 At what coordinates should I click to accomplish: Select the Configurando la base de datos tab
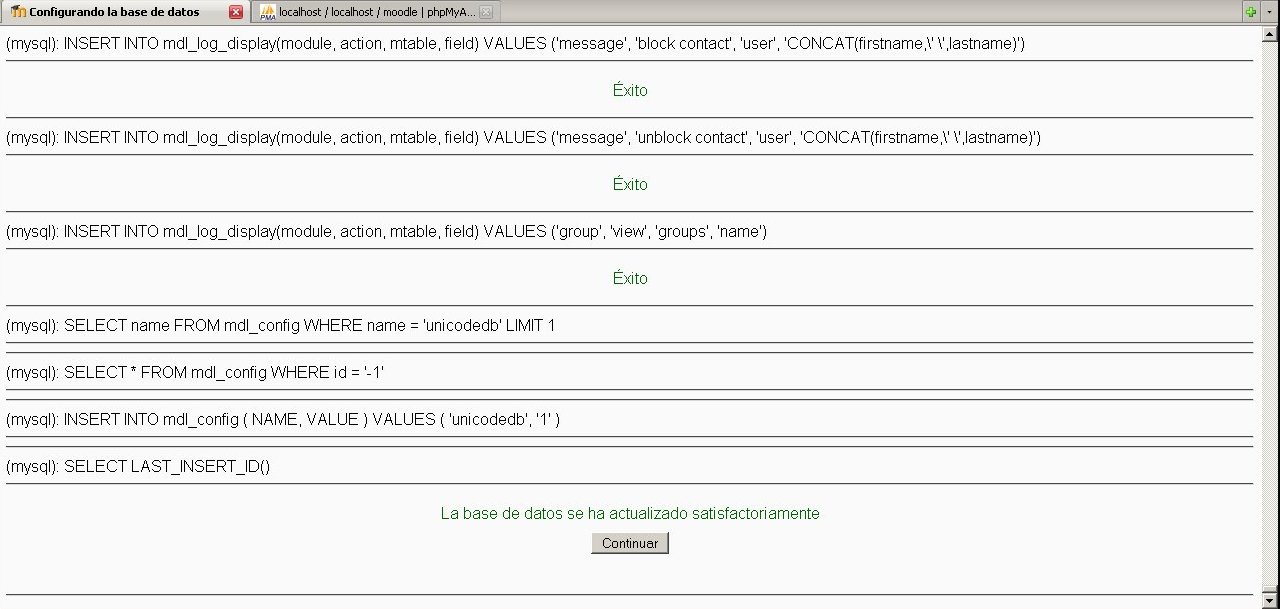(113, 12)
